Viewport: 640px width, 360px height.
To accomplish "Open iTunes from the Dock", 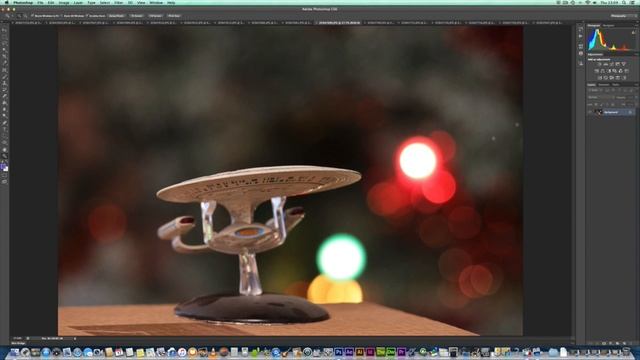I will coord(182,352).
